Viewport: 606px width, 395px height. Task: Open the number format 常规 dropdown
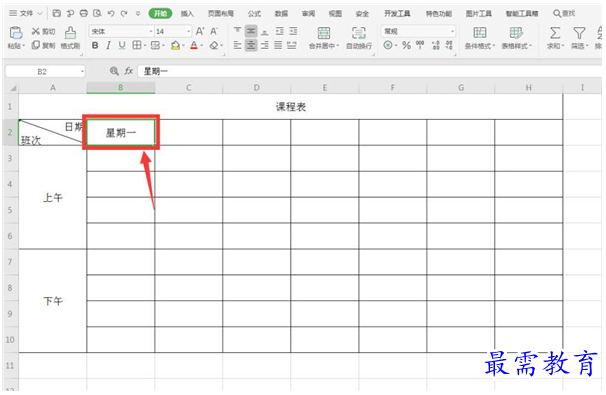[x=452, y=31]
